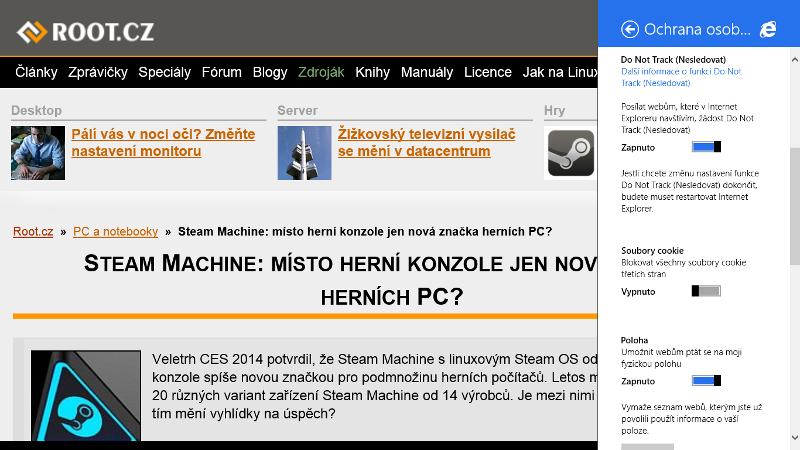The image size is (800, 450).
Task: Open the Žižkovský televizní vysílač article link
Action: 426,142
